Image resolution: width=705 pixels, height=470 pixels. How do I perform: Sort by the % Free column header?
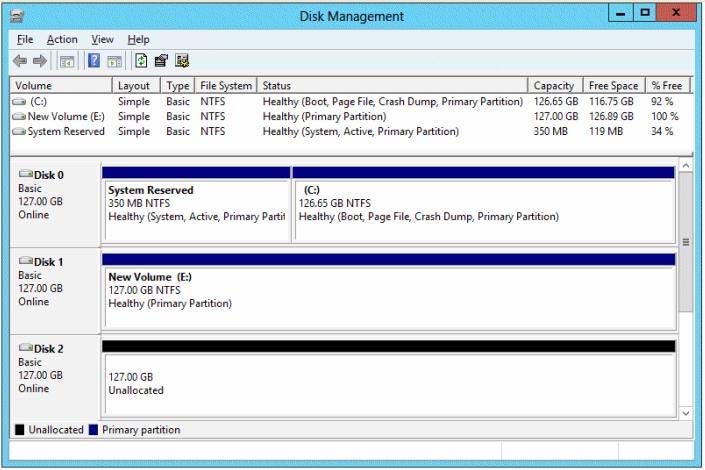[x=668, y=85]
